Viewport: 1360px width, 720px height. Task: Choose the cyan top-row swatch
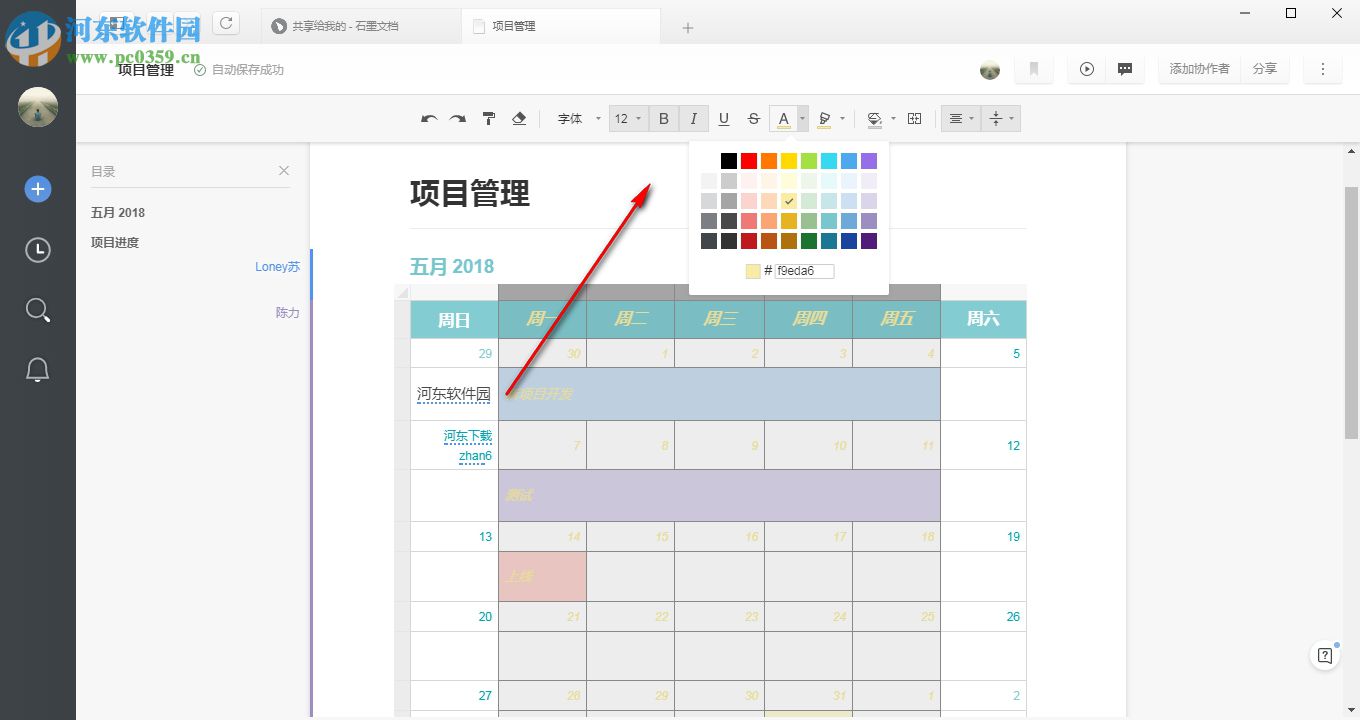point(829,161)
